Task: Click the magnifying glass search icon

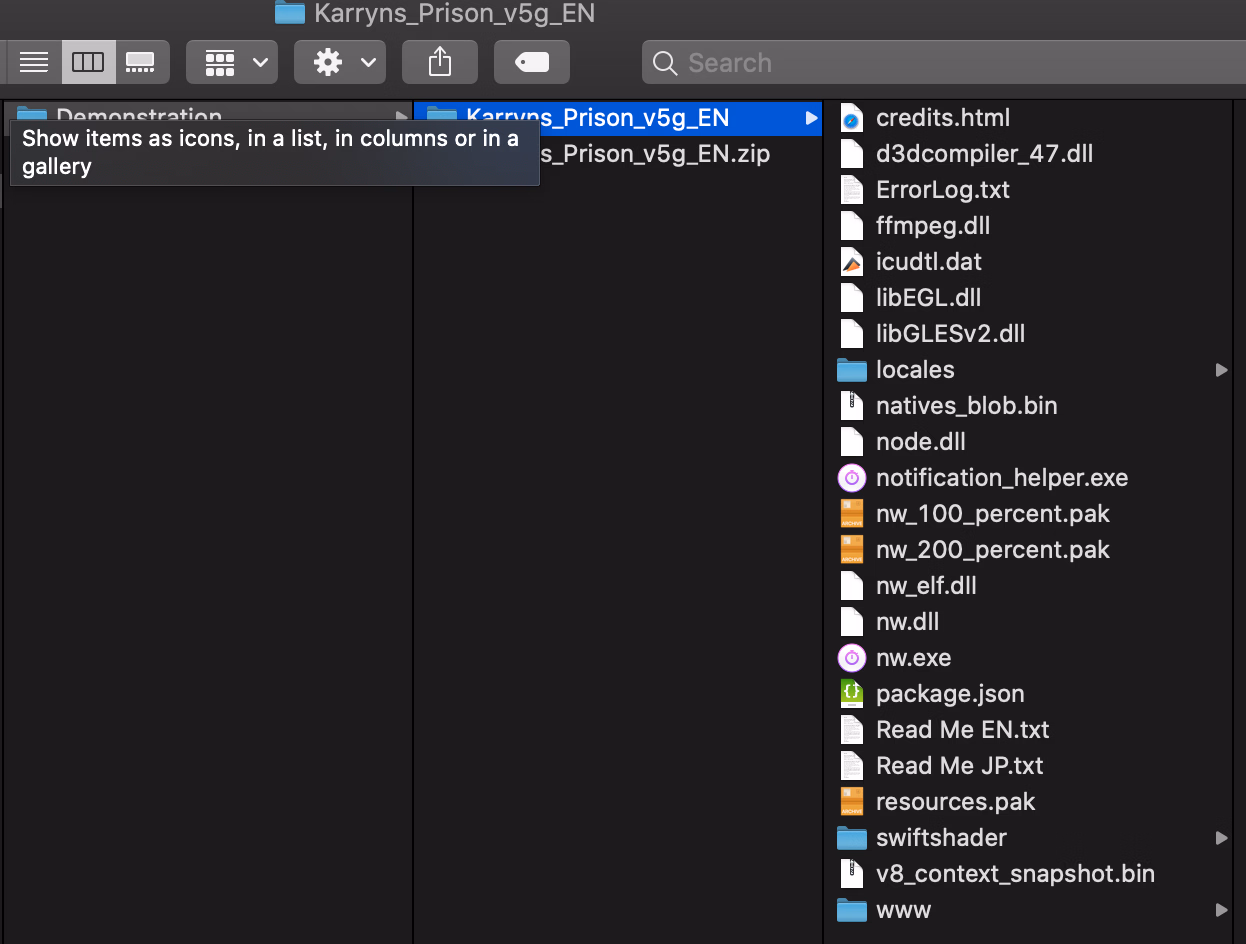Action: [665, 63]
